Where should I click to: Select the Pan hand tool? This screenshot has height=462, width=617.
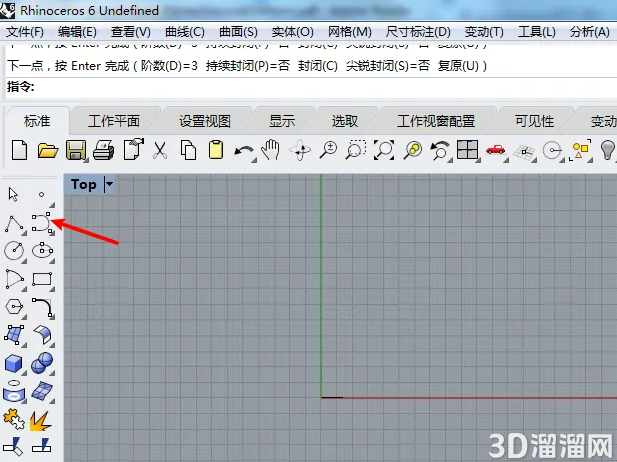pyautogui.click(x=271, y=150)
